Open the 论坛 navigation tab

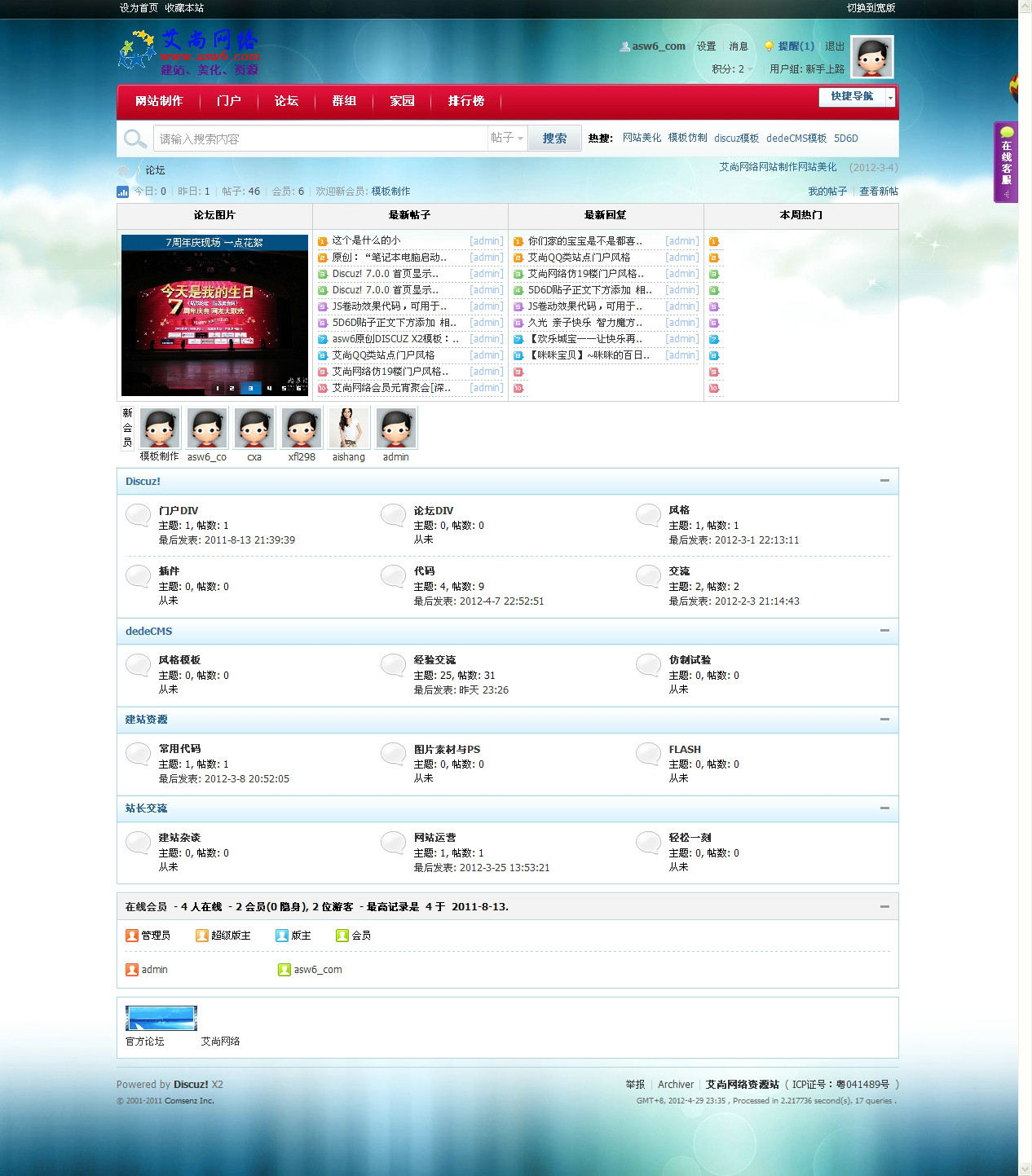pos(286,101)
